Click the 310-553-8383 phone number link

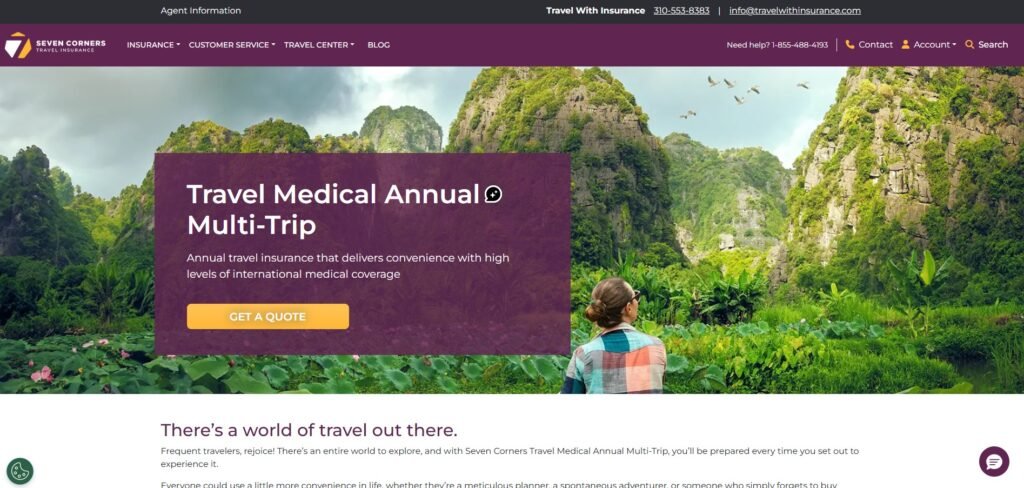(x=681, y=10)
